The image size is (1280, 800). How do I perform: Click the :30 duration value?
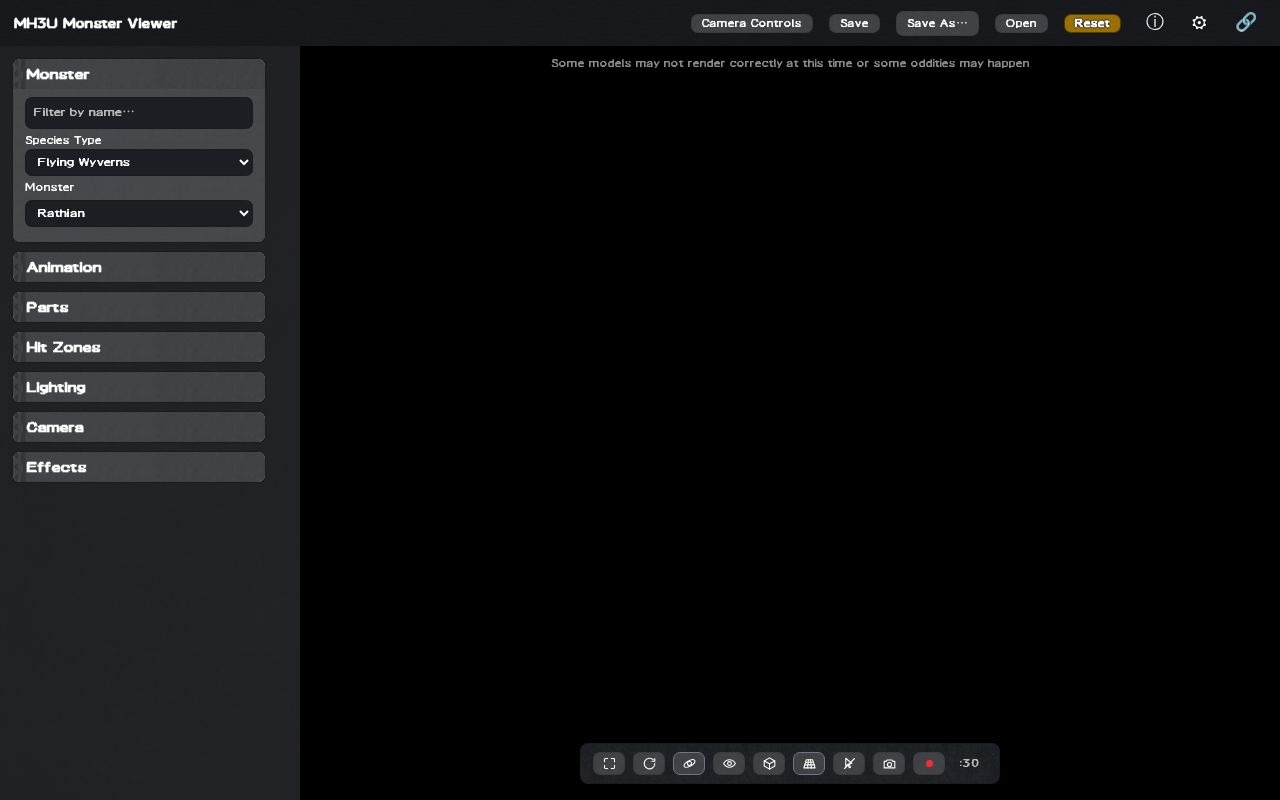click(969, 764)
